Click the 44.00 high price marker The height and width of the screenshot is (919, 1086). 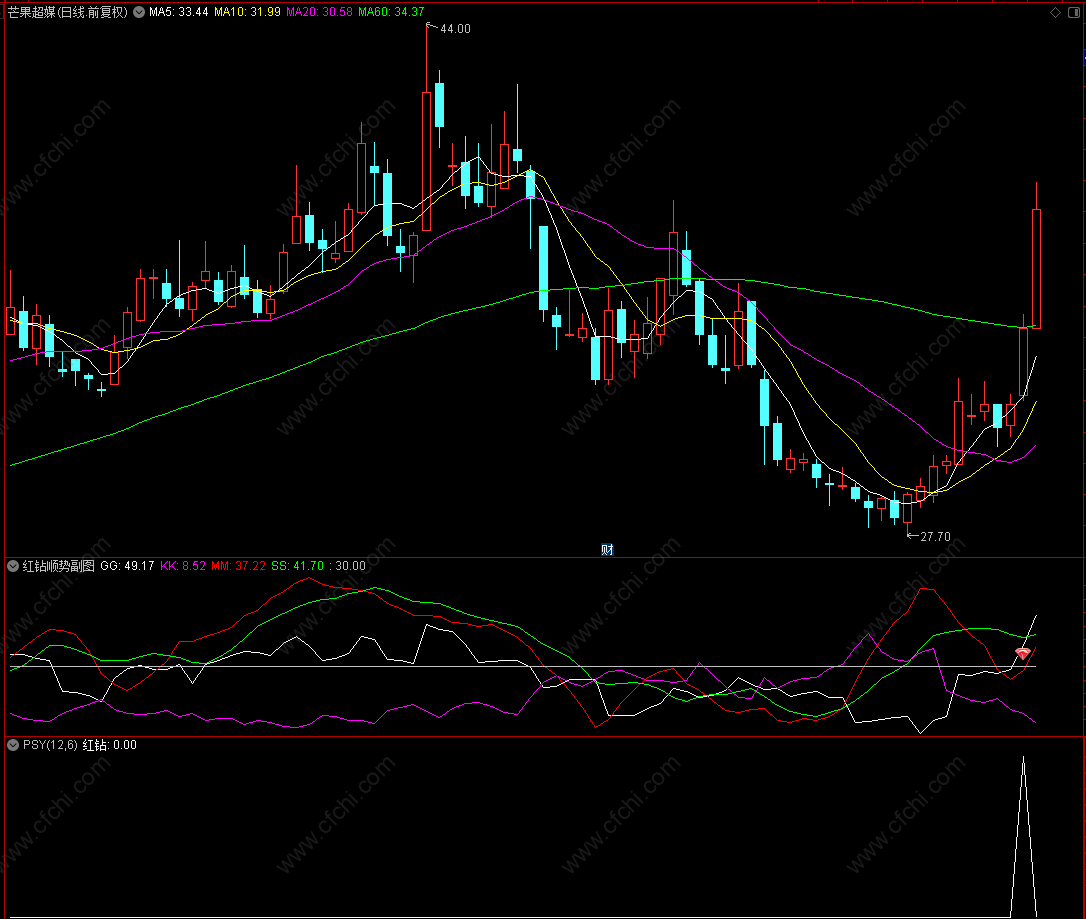[x=454, y=29]
